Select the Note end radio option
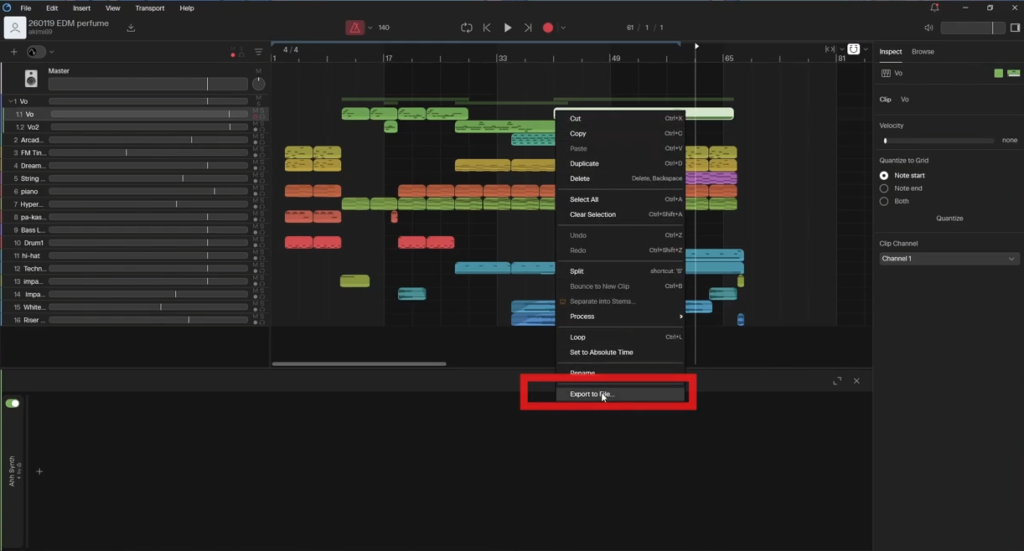Screen dimensions: 1024x551 point(884,188)
